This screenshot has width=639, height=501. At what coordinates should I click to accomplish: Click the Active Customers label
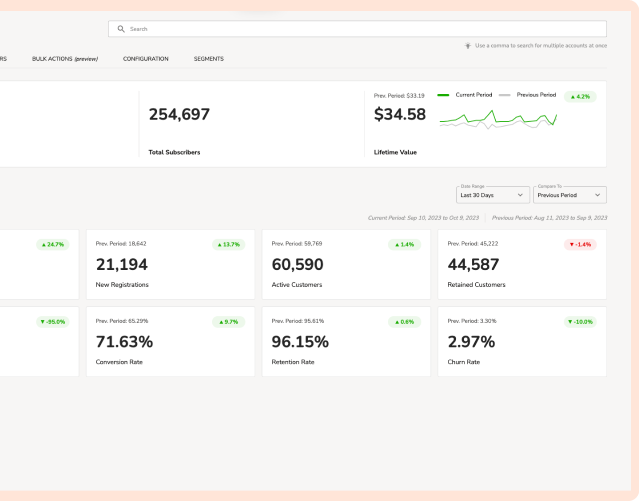pyautogui.click(x=297, y=285)
